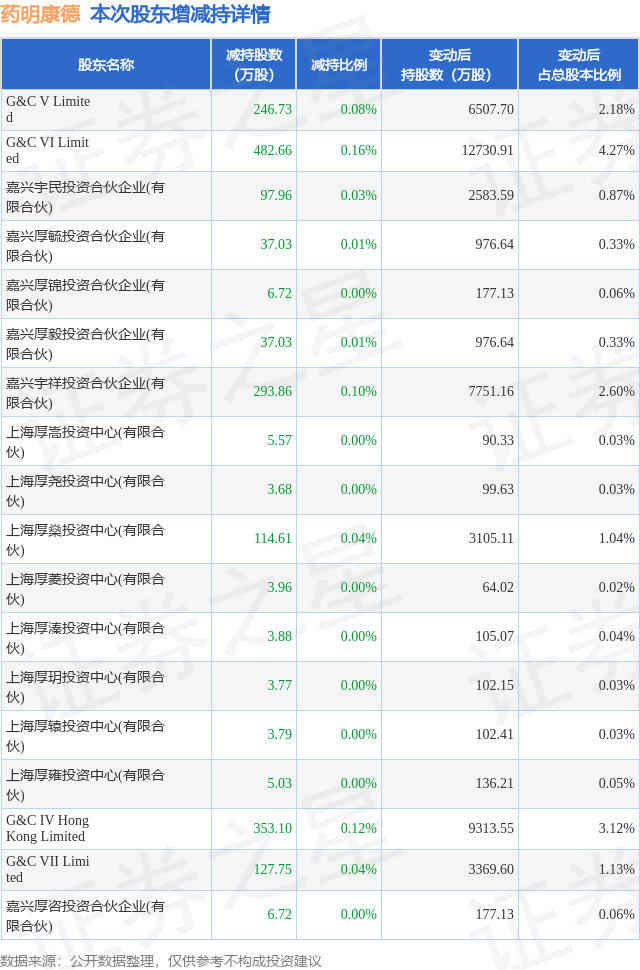640x970 pixels.
Task: Click the reduced shares value 3.96
Action: click(x=279, y=587)
